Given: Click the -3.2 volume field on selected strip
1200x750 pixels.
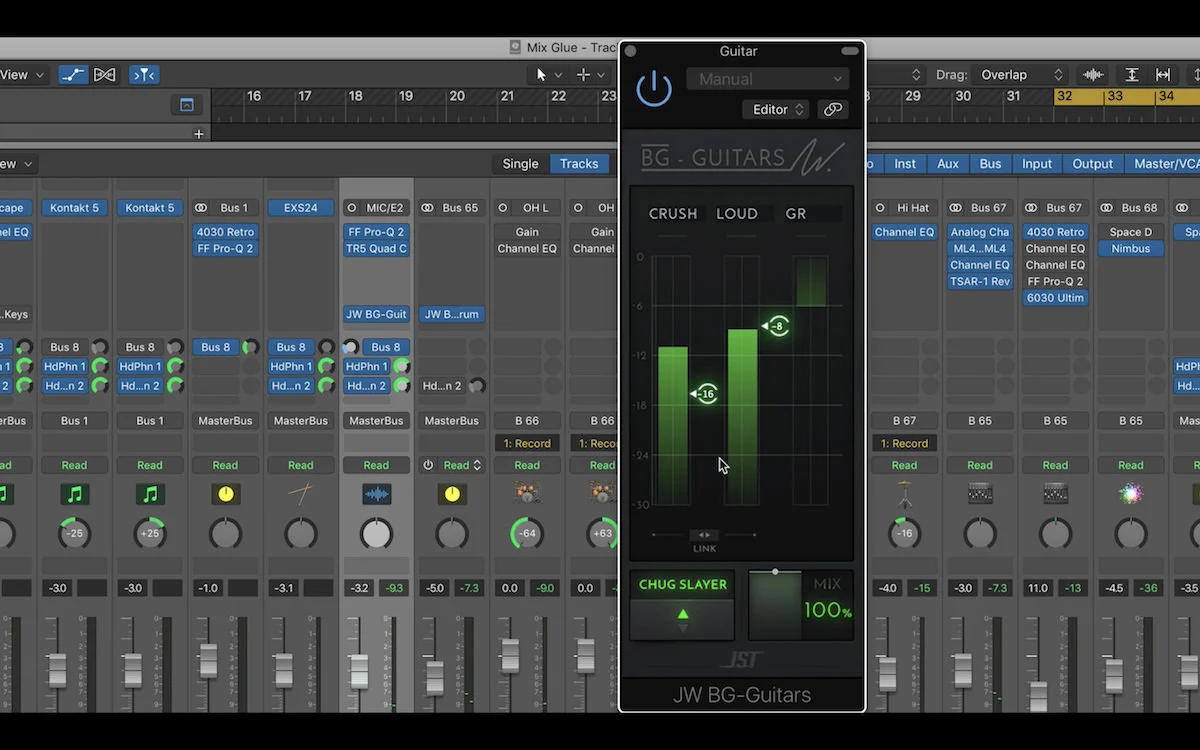Looking at the screenshot, I should point(360,588).
